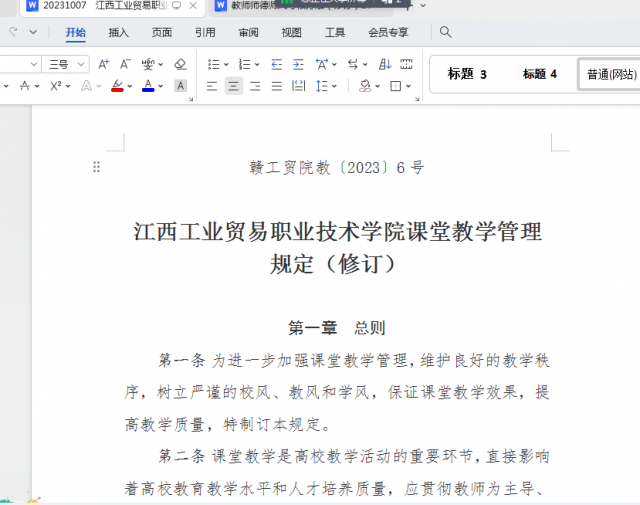Apply the 标题 4 style
Image resolution: width=640 pixels, height=505 pixels.
click(539, 74)
